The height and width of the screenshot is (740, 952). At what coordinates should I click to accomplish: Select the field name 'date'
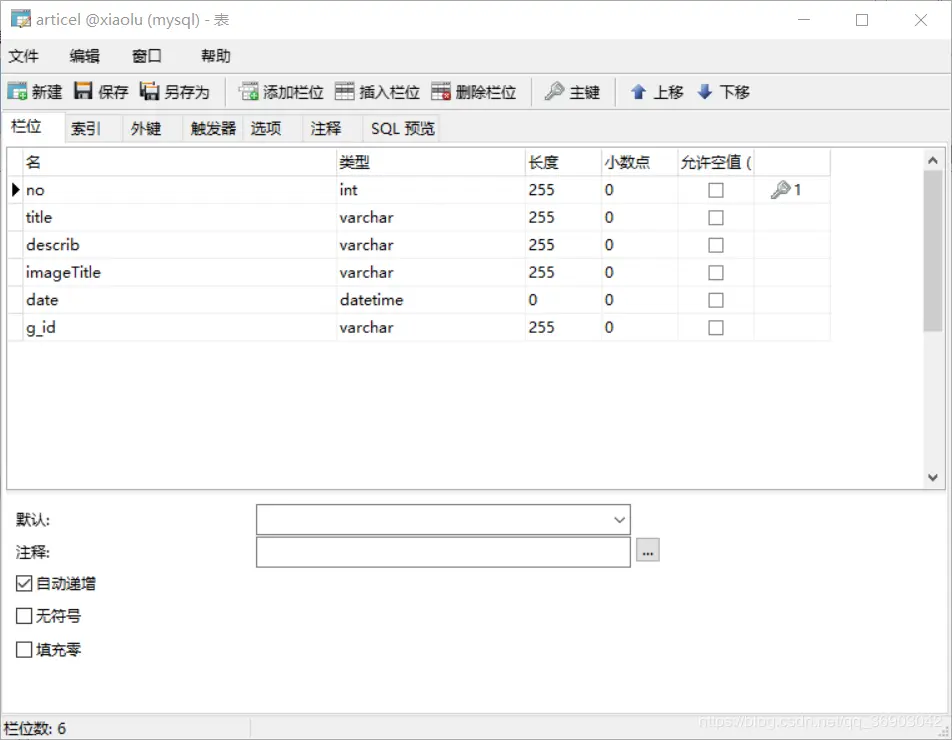[x=42, y=300]
